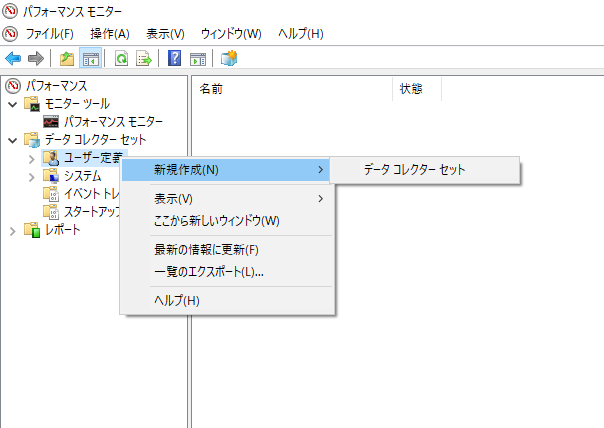Click the menu bar app icon beside ファイル
The width and height of the screenshot is (604, 428).
(x=10, y=34)
